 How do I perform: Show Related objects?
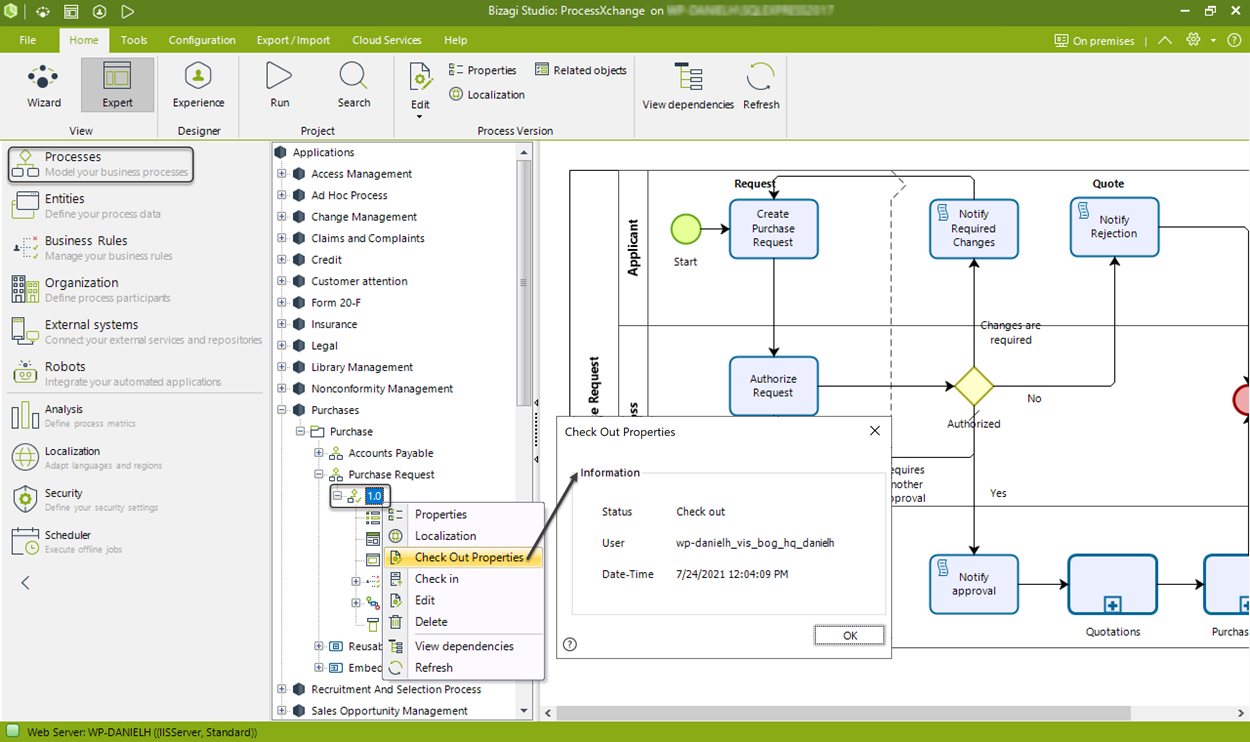point(581,70)
